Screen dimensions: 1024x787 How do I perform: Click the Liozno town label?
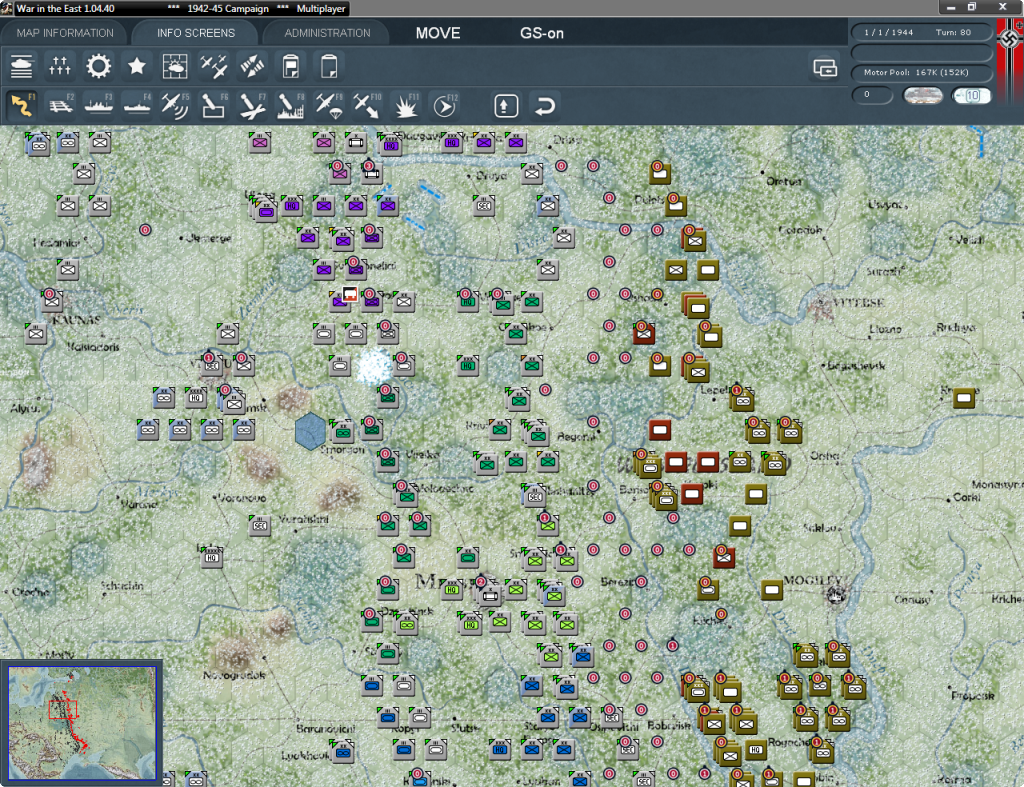pos(885,329)
